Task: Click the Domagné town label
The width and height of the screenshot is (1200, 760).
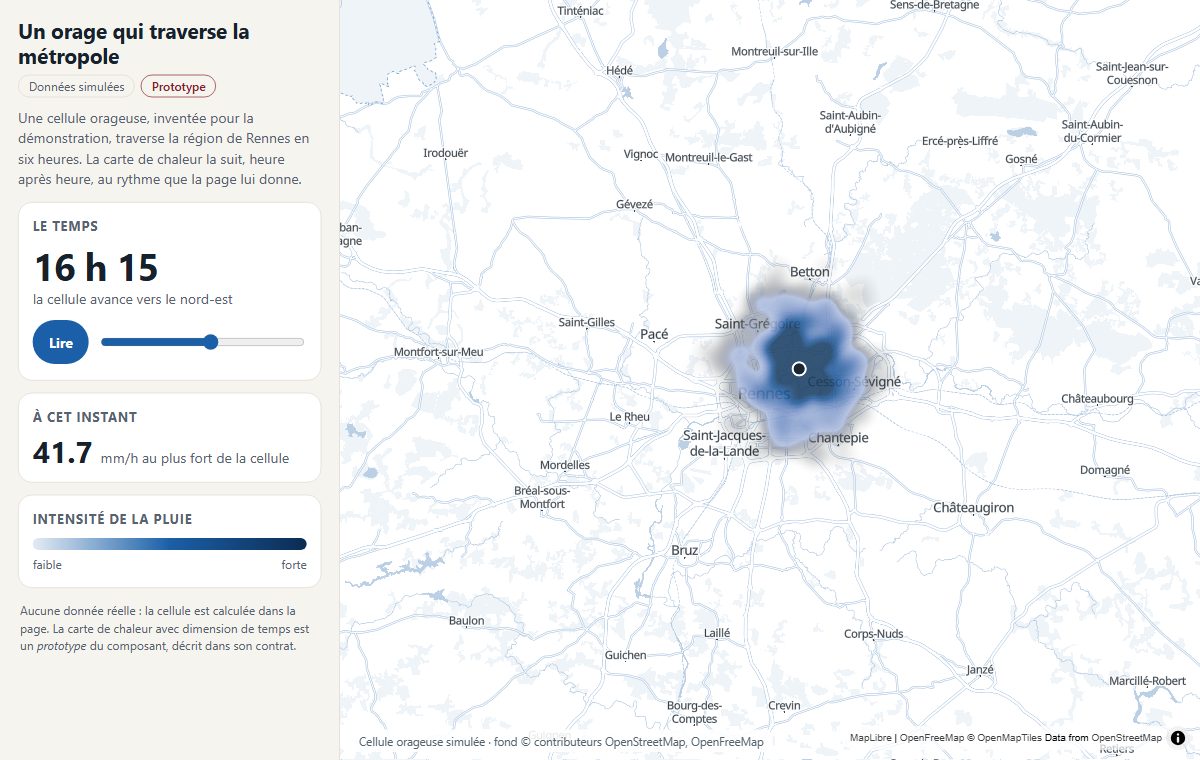Action: [x=1105, y=469]
